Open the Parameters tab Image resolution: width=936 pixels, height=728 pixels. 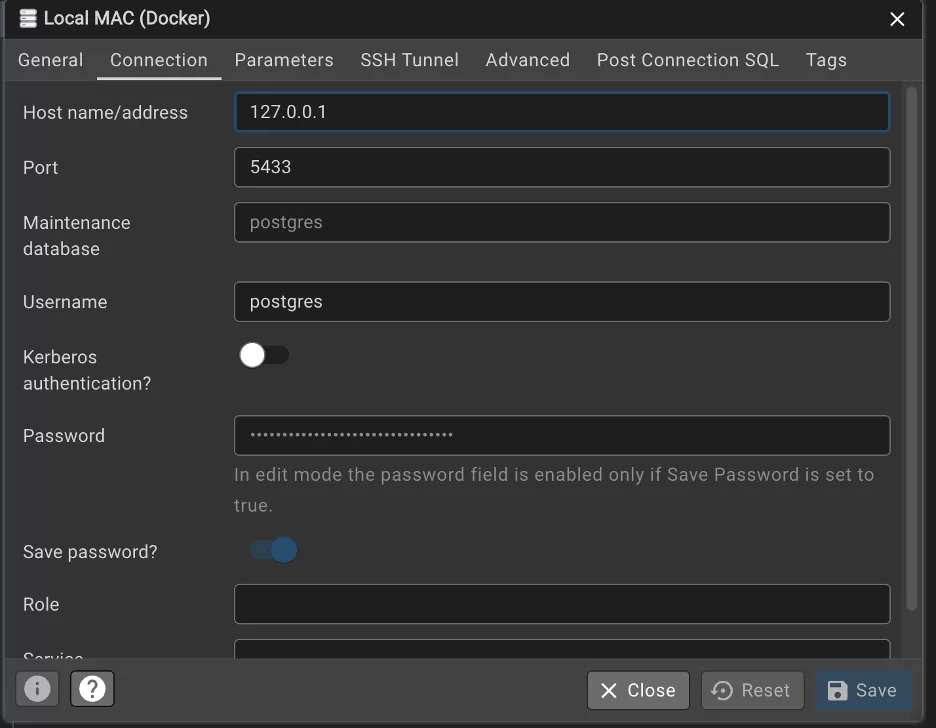[284, 60]
